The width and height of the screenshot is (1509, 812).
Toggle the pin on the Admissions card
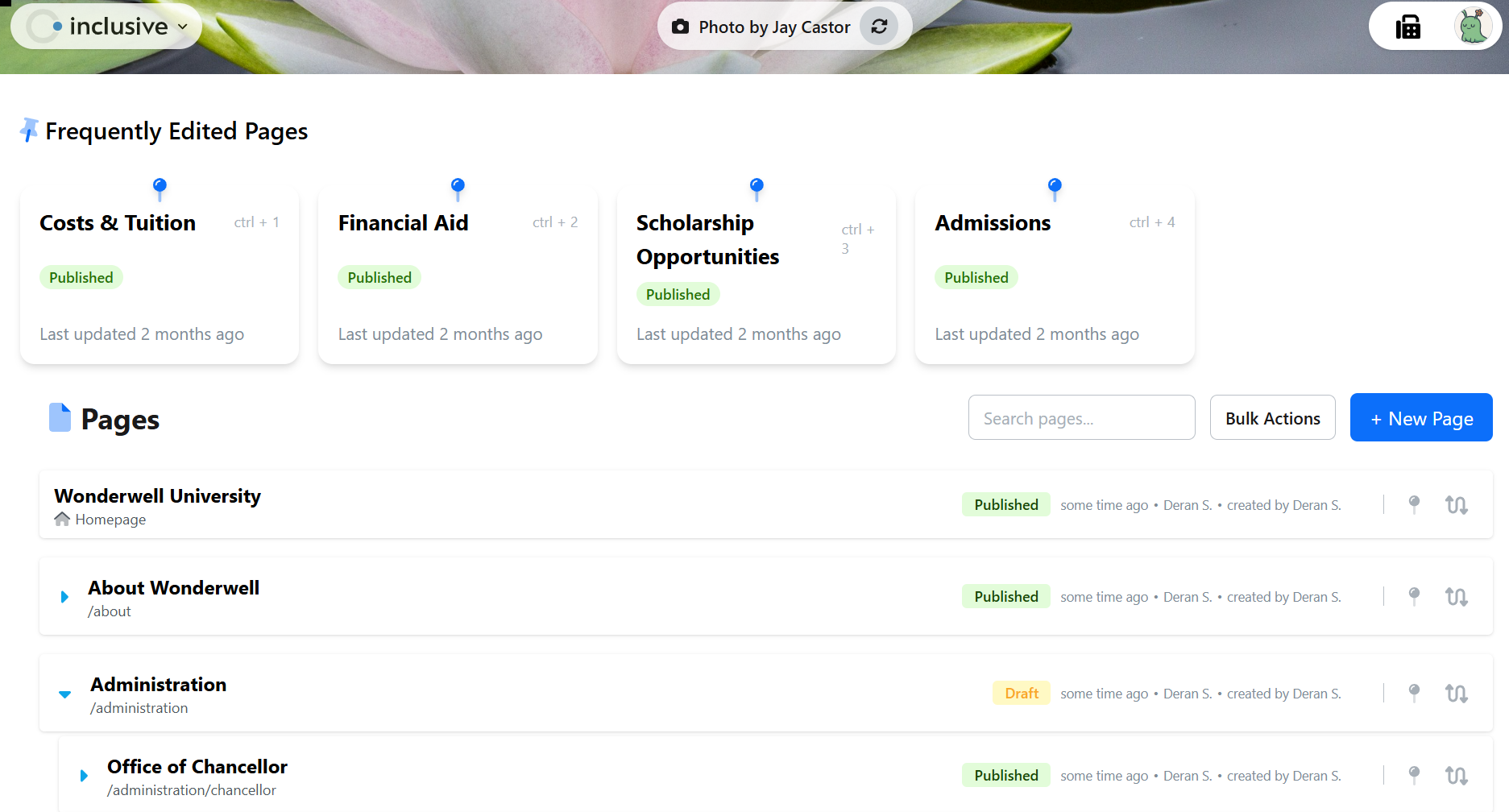click(1054, 187)
